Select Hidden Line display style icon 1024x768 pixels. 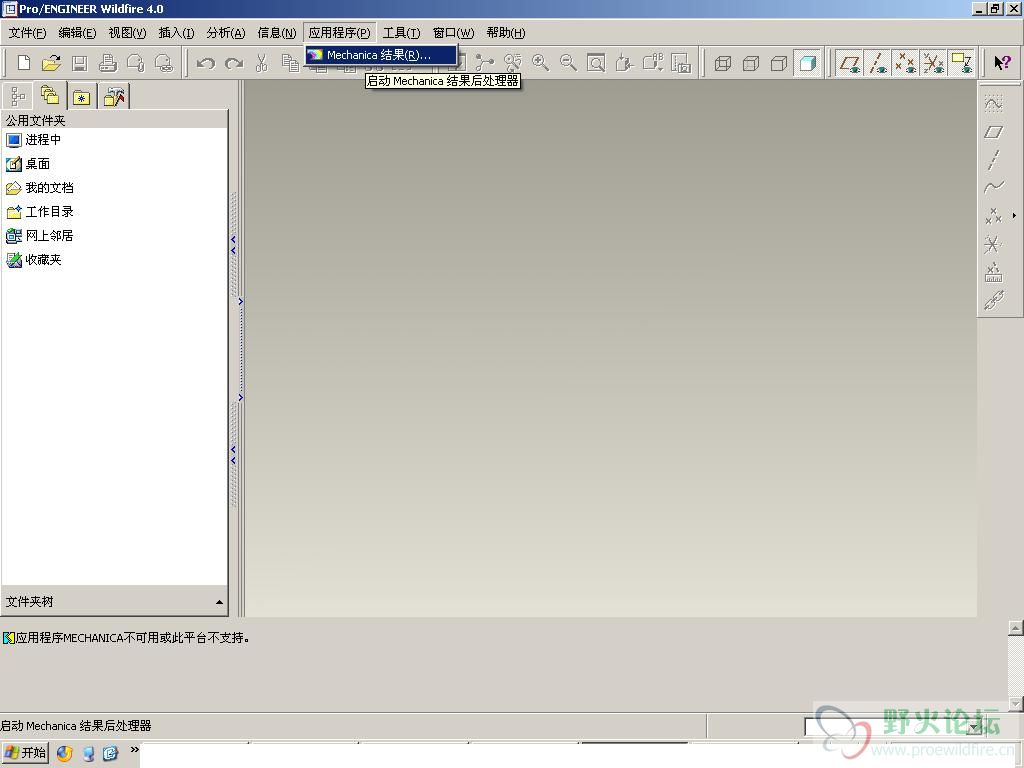(x=751, y=63)
